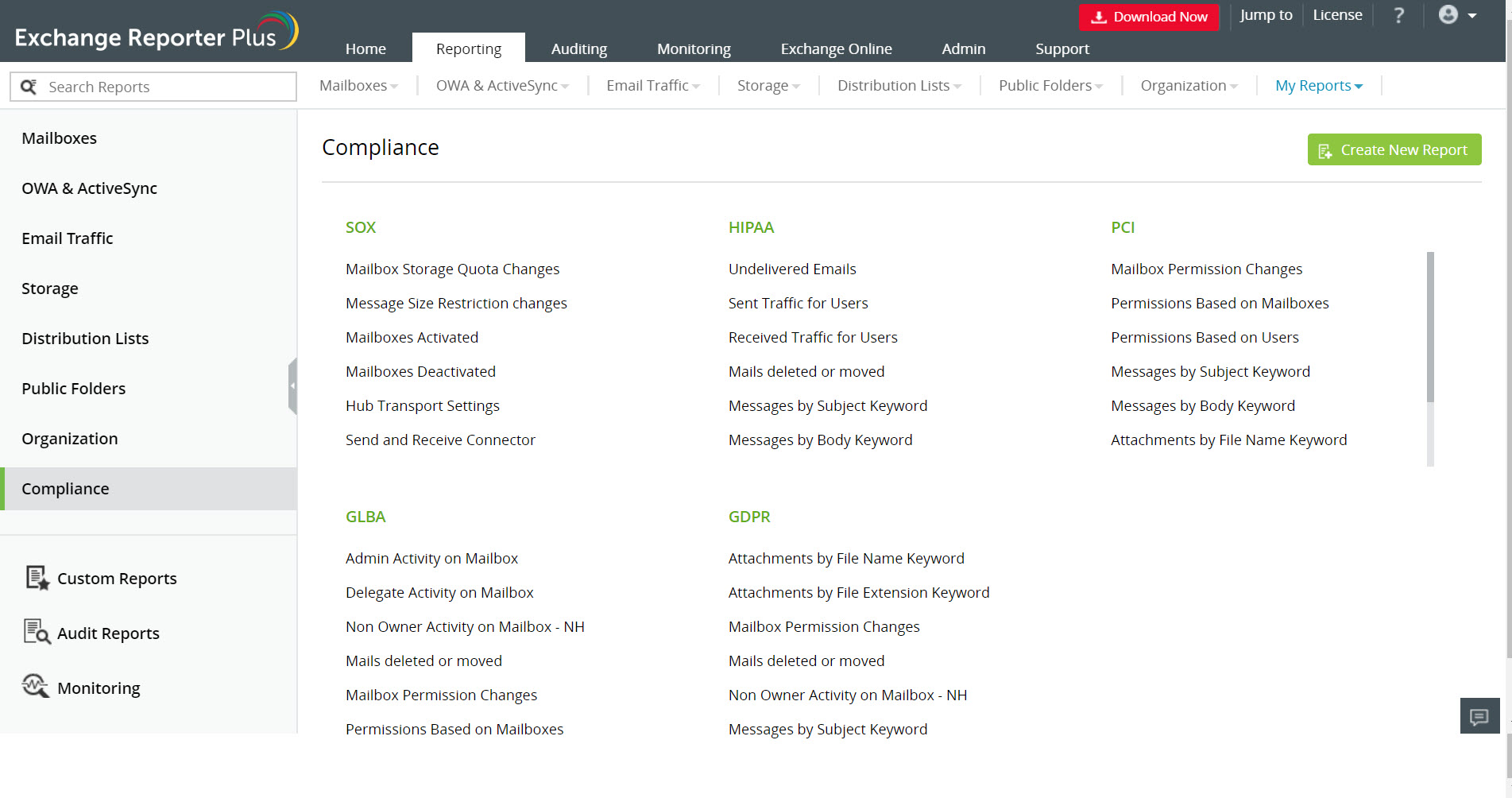Expand the Public Folders dropdown
The width and height of the screenshot is (1512, 798).
[x=1050, y=85]
